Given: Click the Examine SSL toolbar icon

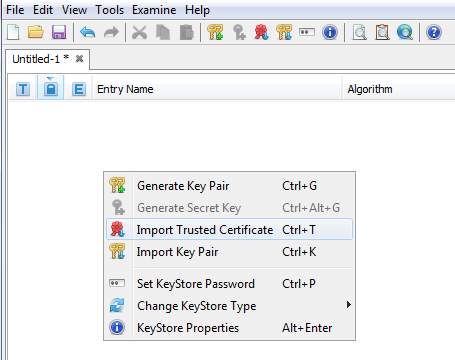Looking at the screenshot, I should (405, 32).
